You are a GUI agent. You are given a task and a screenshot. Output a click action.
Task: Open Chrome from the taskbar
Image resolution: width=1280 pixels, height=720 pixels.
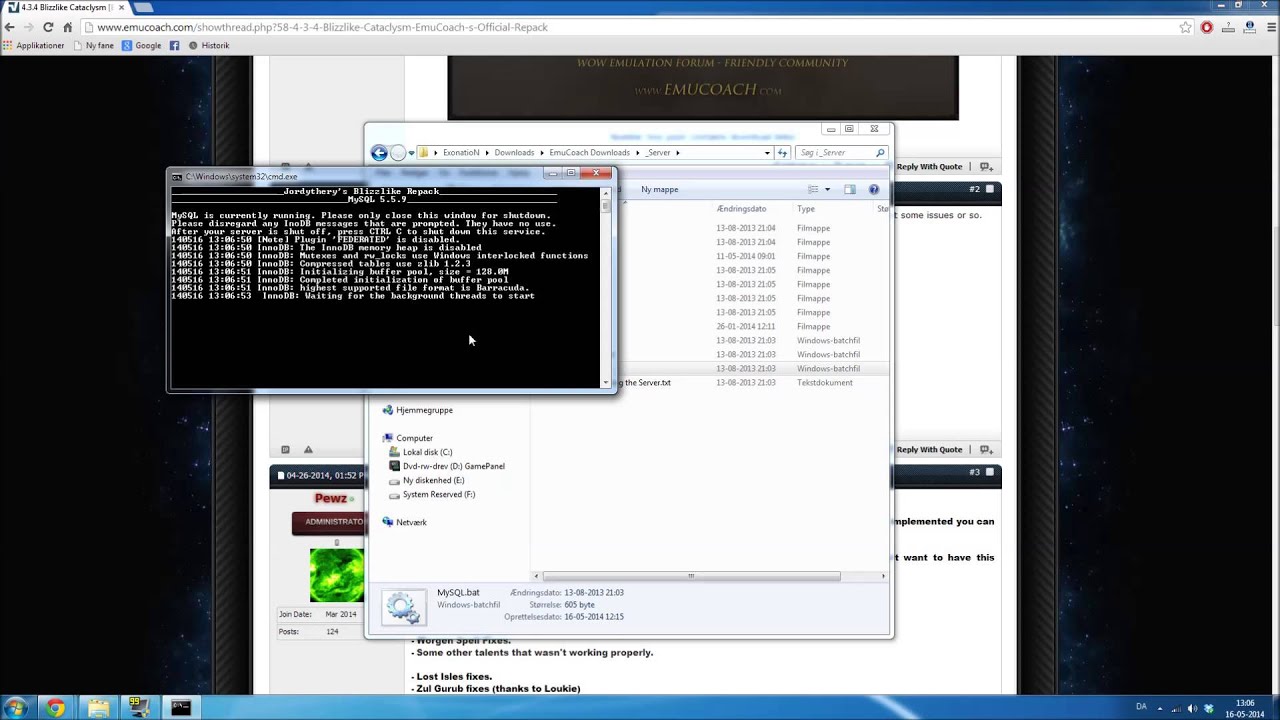pyautogui.click(x=55, y=708)
